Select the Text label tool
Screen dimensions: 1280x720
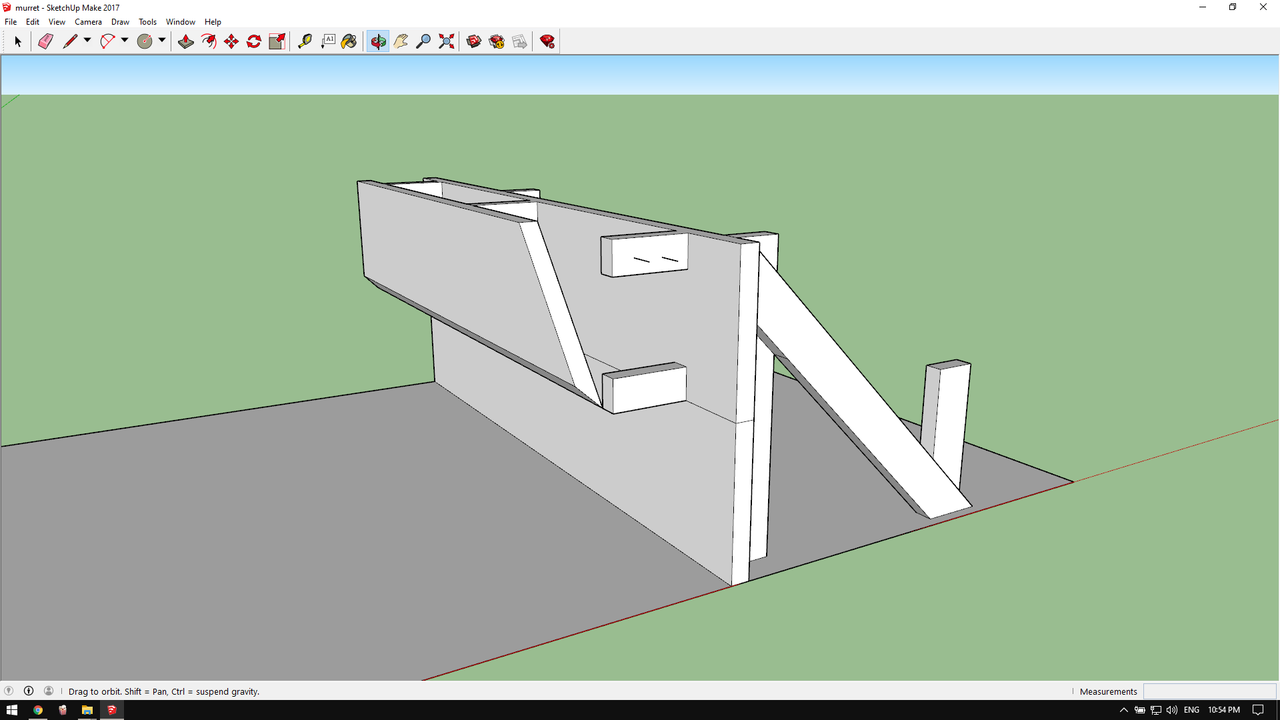click(x=328, y=41)
